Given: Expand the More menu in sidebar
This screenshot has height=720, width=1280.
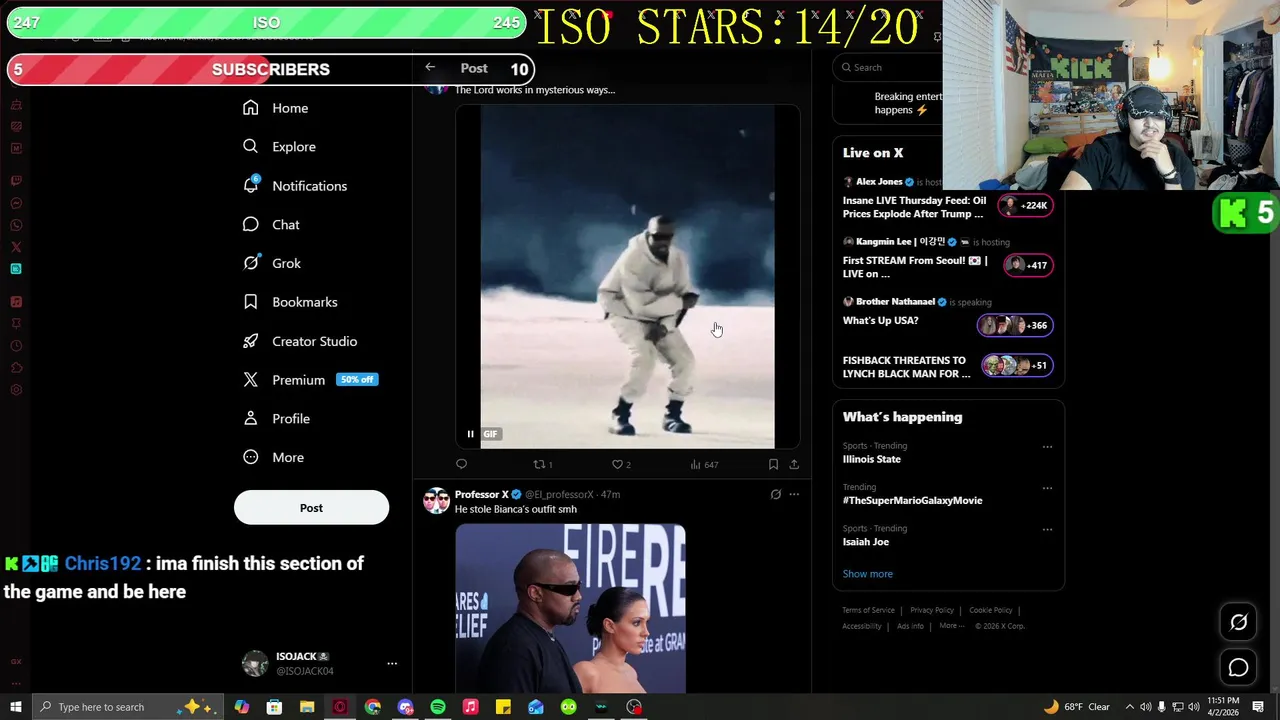Looking at the screenshot, I should pos(274,457).
